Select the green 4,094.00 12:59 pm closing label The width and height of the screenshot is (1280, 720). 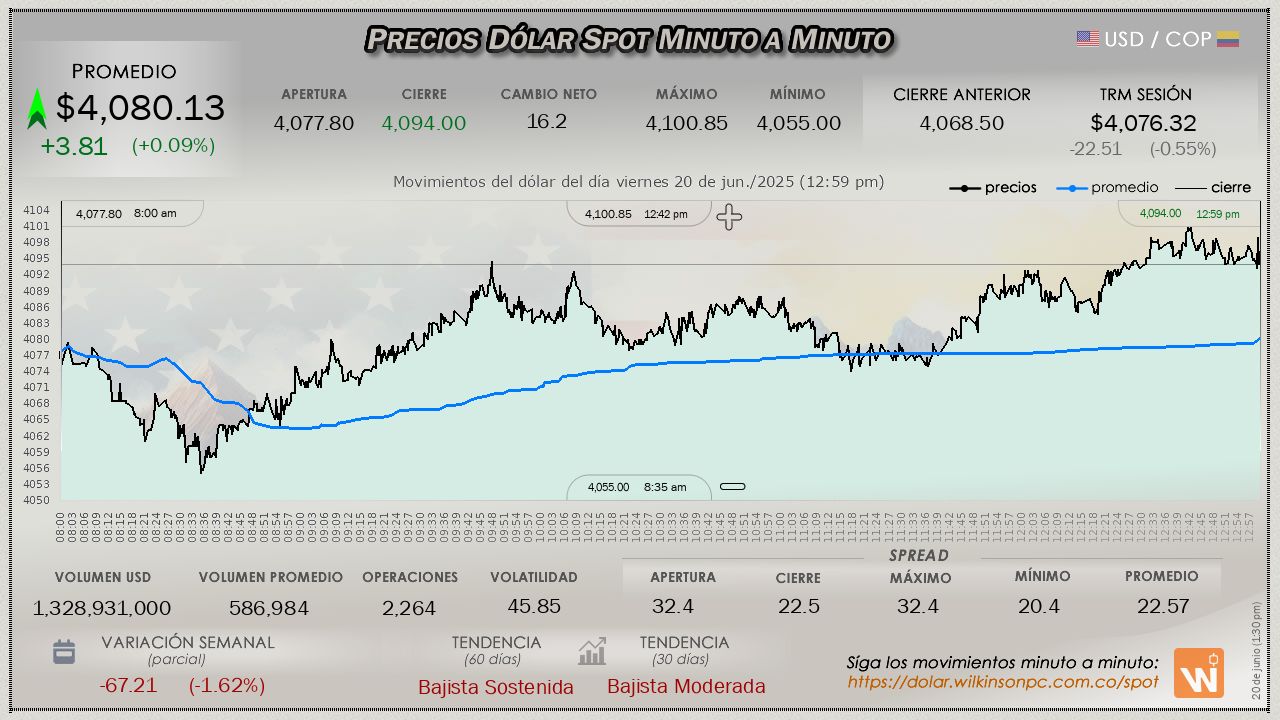(x=1189, y=214)
